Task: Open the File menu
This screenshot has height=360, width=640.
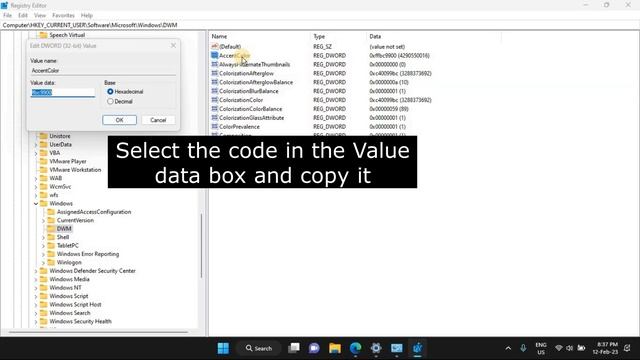Action: 8,16
